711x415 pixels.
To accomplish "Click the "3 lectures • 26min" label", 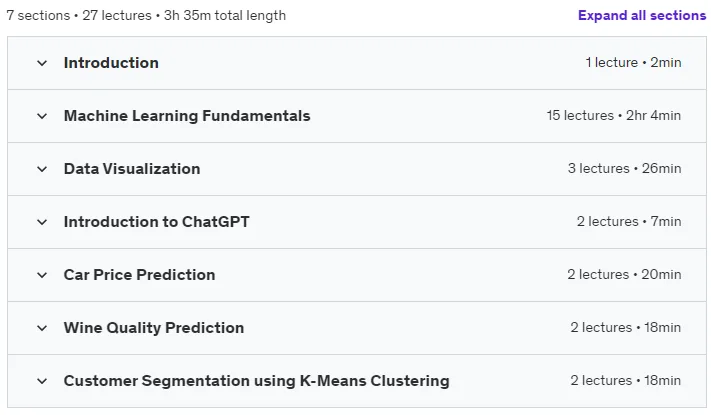I will tap(624, 169).
